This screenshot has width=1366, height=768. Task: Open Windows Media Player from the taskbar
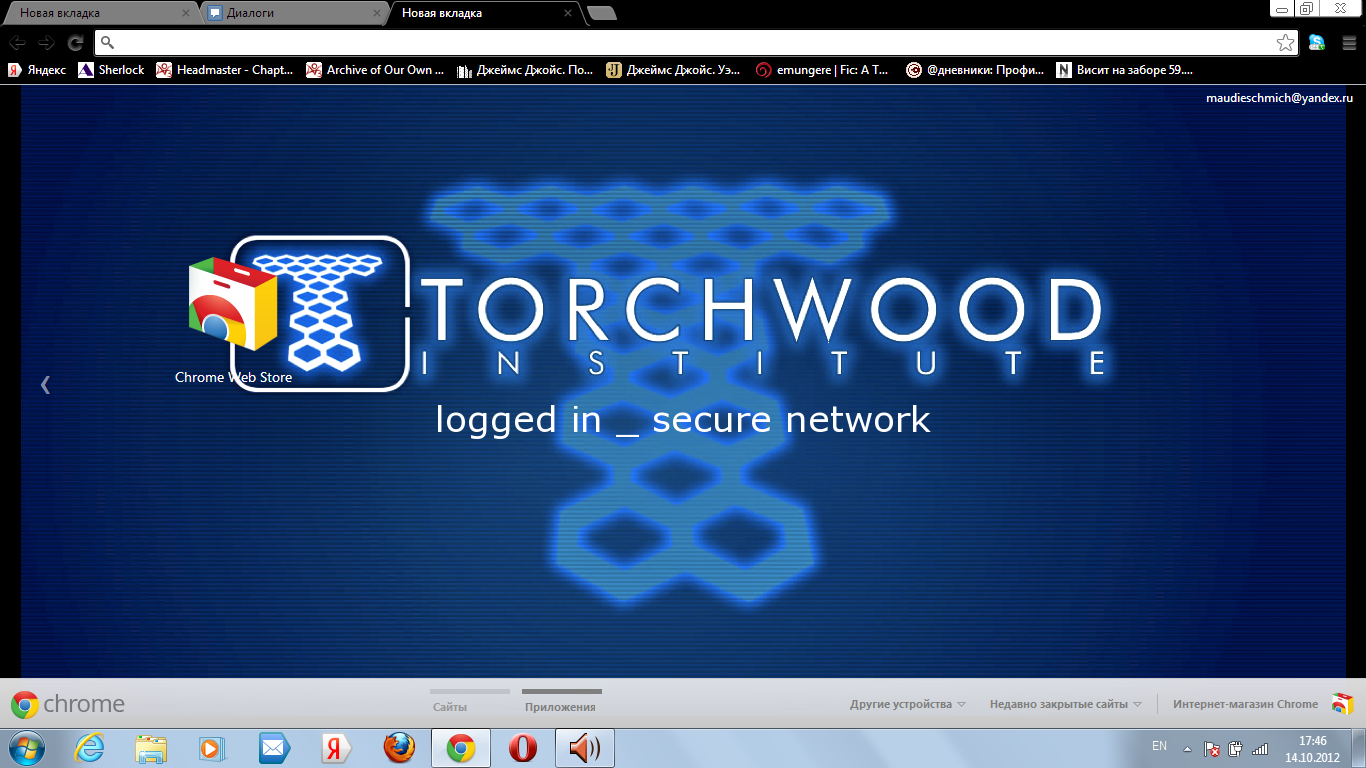pyautogui.click(x=213, y=748)
